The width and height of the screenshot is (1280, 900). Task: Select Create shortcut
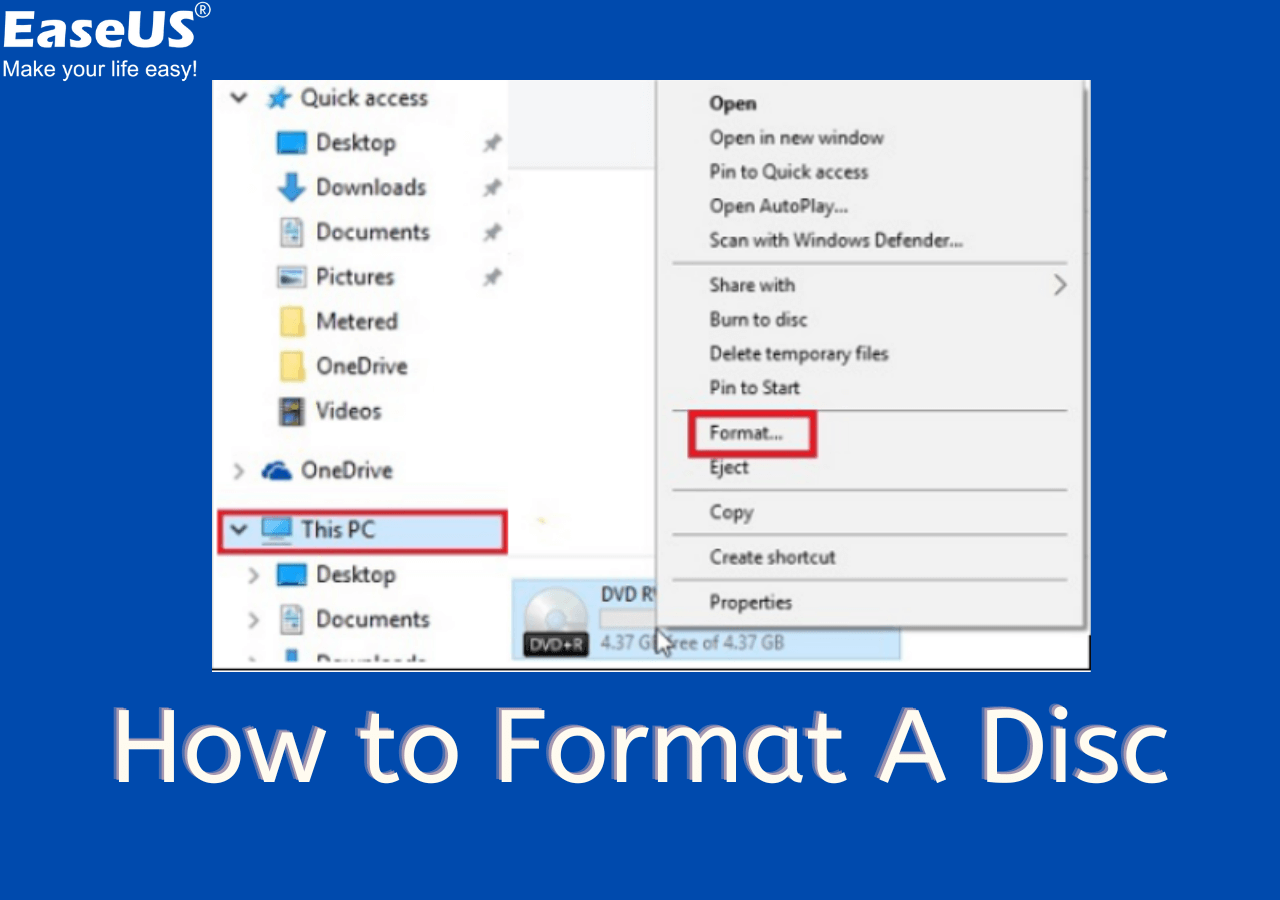pyautogui.click(x=772, y=557)
